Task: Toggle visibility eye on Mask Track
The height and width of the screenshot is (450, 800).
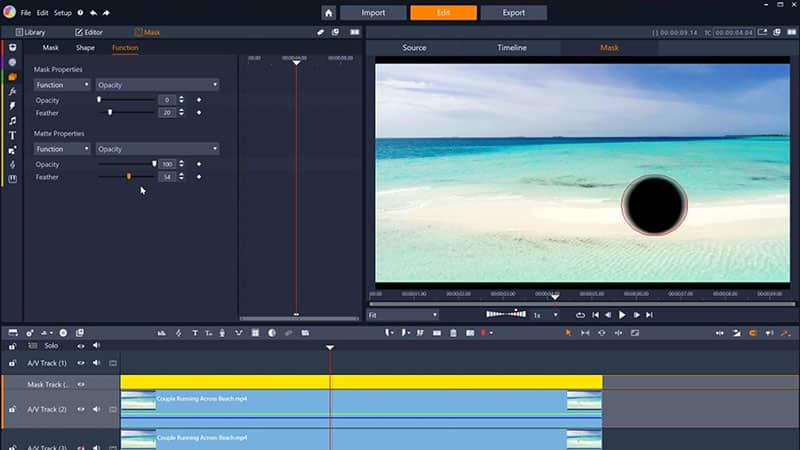Action: click(x=82, y=384)
